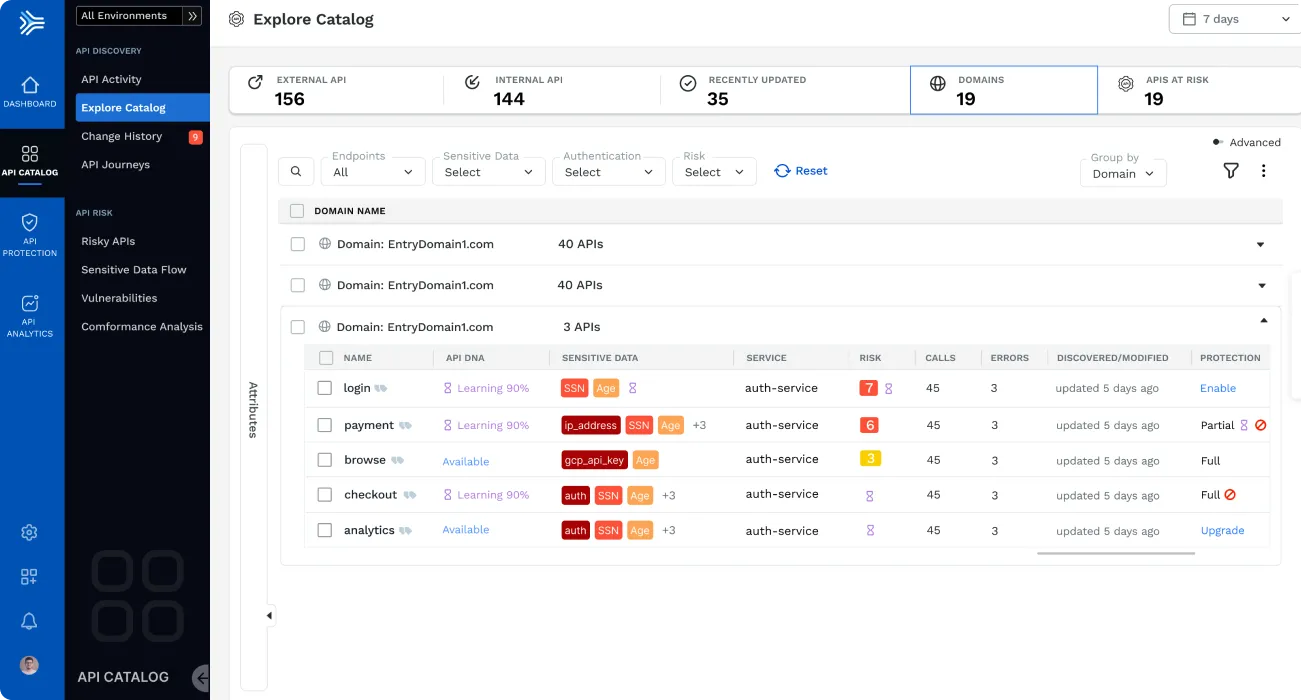The height and width of the screenshot is (700, 1301).
Task: Open the Dashboard home icon
Action: (30, 85)
